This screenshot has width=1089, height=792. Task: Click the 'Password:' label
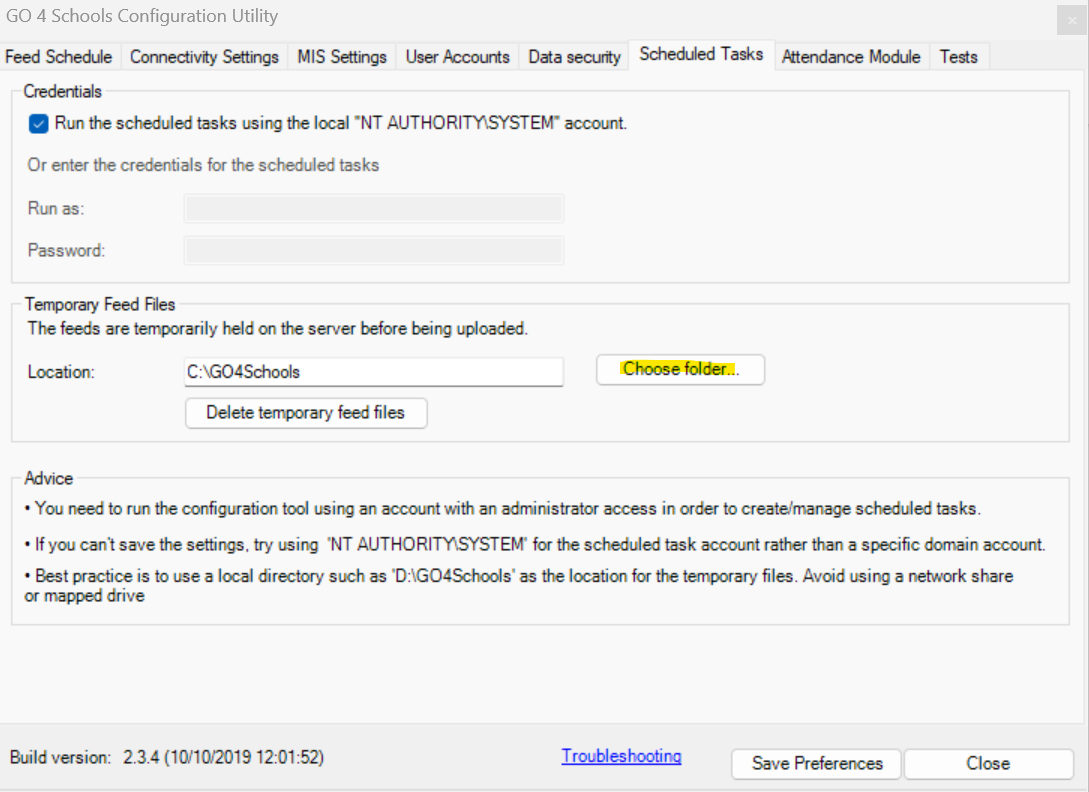click(x=67, y=251)
